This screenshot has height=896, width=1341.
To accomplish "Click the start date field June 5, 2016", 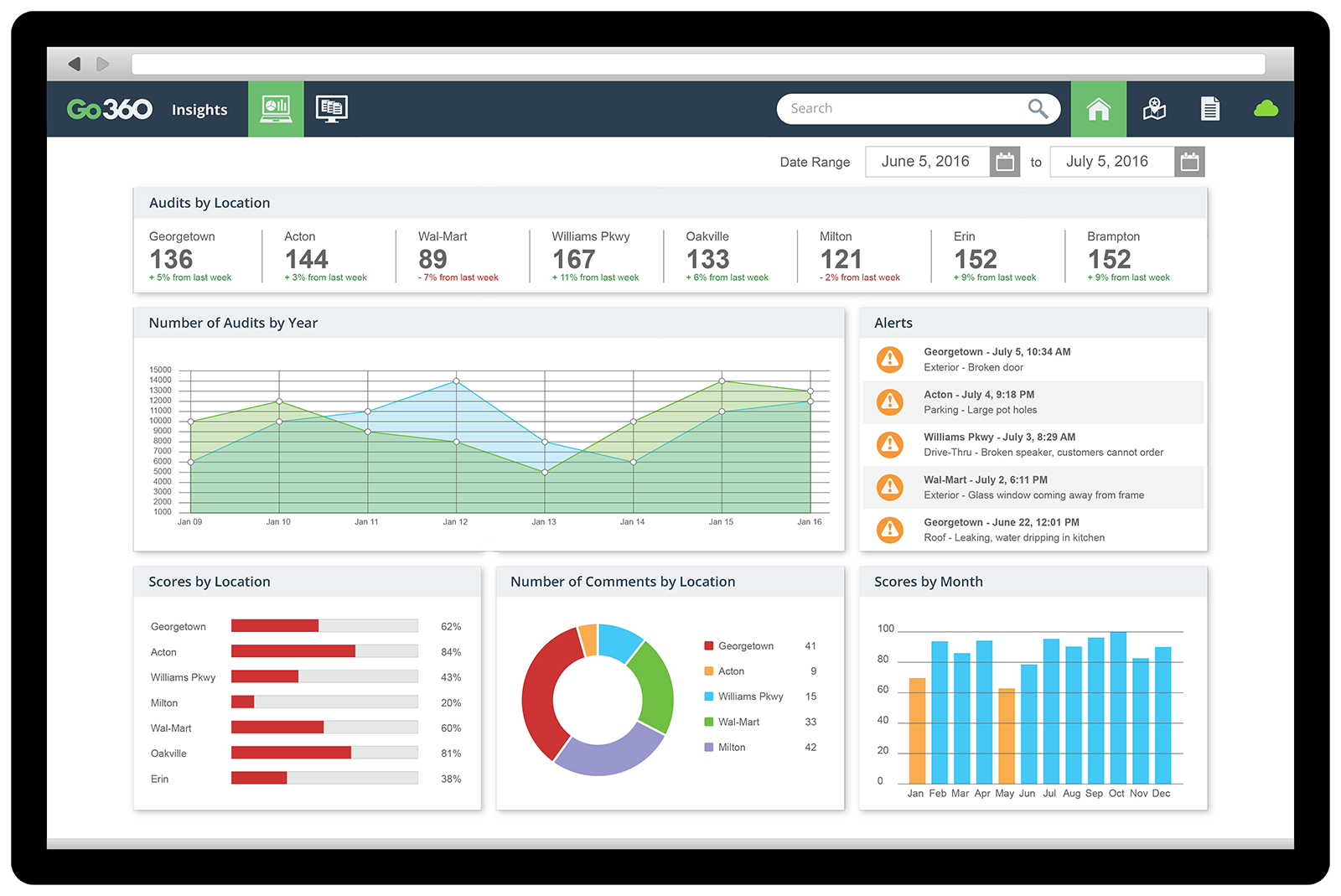I will (x=926, y=162).
